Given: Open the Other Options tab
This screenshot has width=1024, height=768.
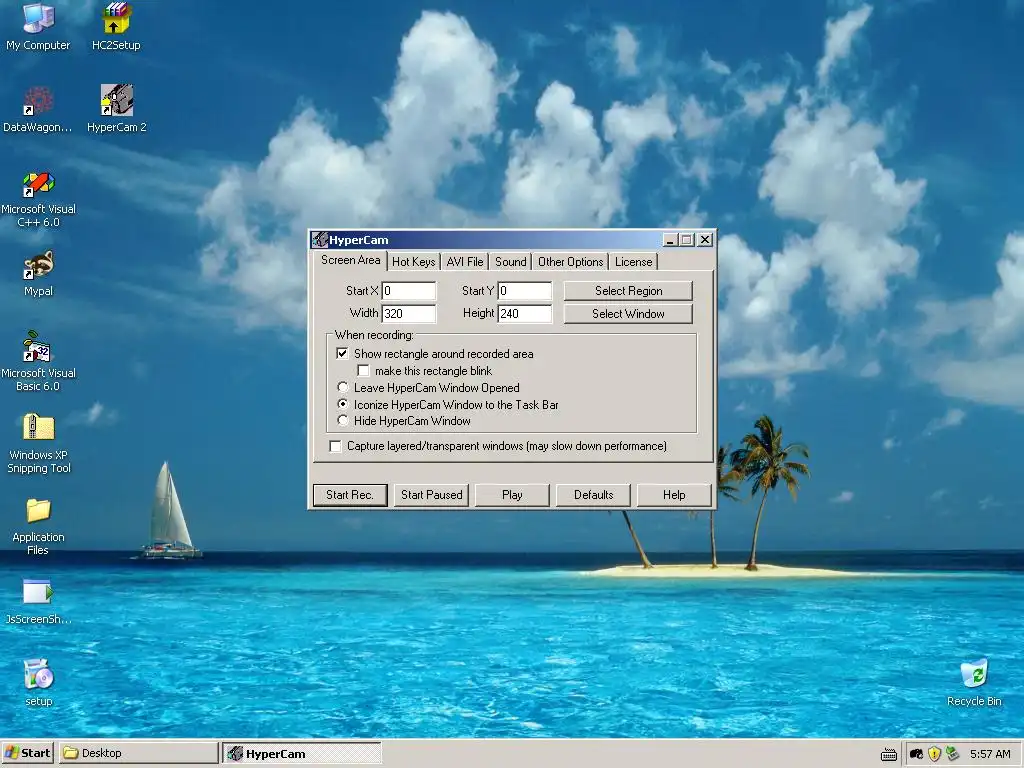Looking at the screenshot, I should (571, 262).
